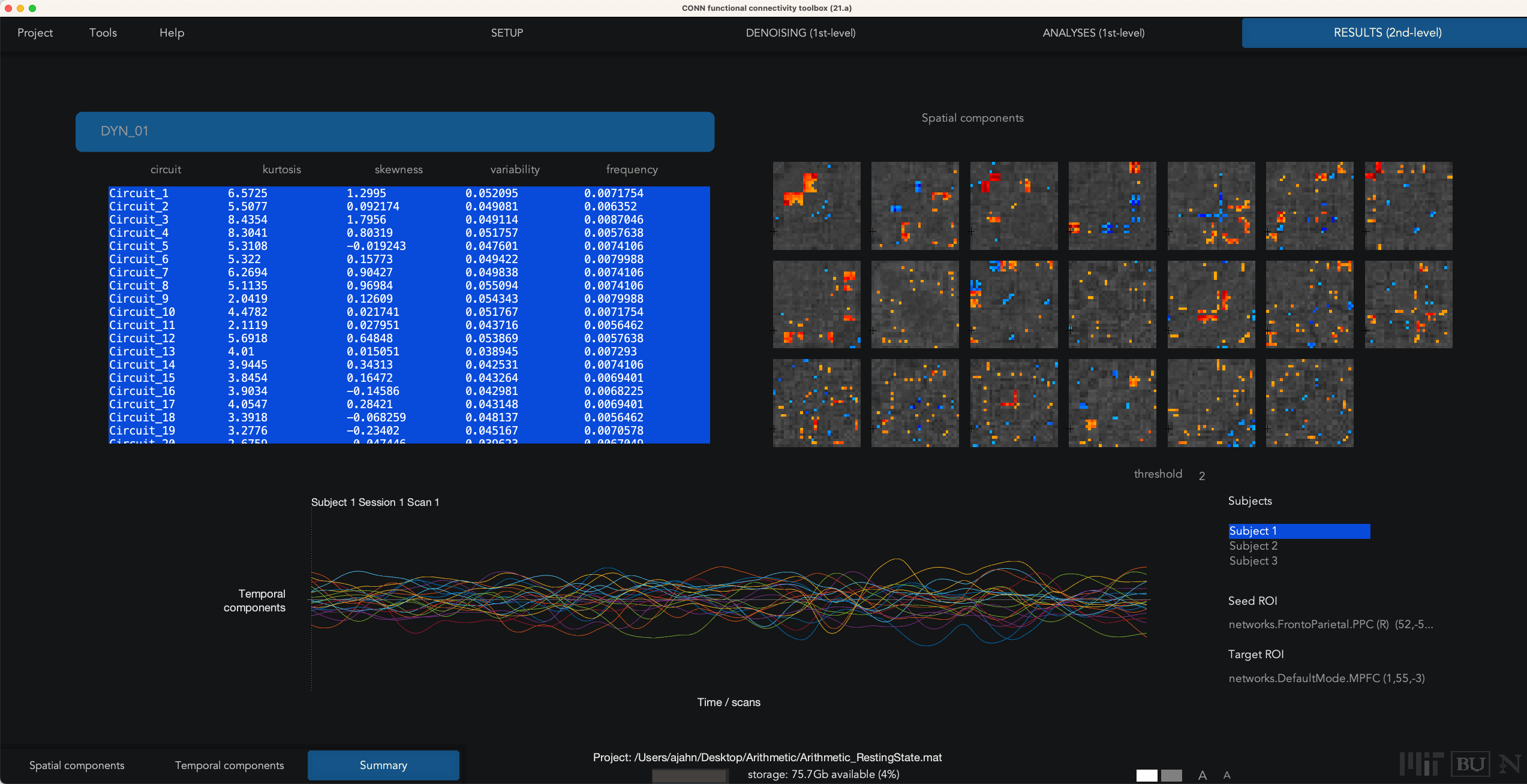The width and height of the screenshot is (1527, 784).
Task: Open the Help menu
Action: tap(172, 33)
